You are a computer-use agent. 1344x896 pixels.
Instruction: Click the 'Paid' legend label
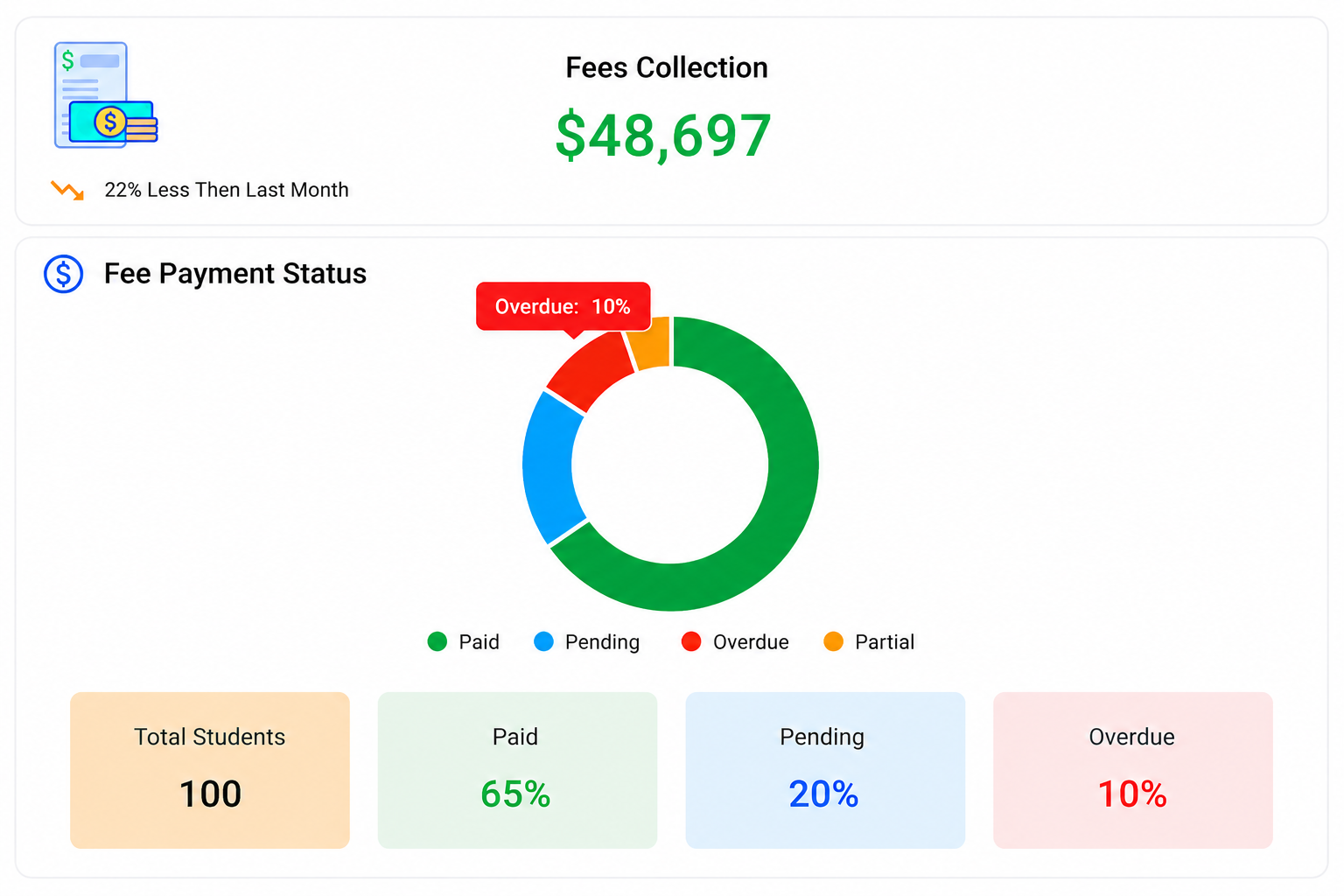(x=479, y=642)
